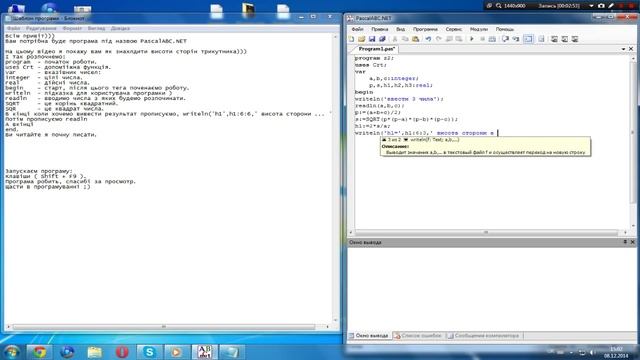This screenshot has height=360, width=640.
Task: Open Notepad's Формат menu
Action: click(x=72, y=29)
